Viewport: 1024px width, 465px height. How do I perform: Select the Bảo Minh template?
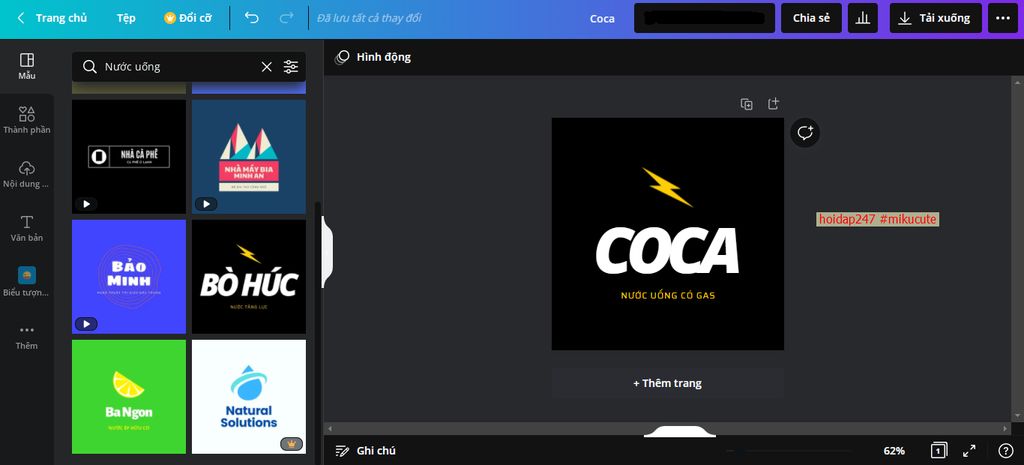[x=129, y=277]
